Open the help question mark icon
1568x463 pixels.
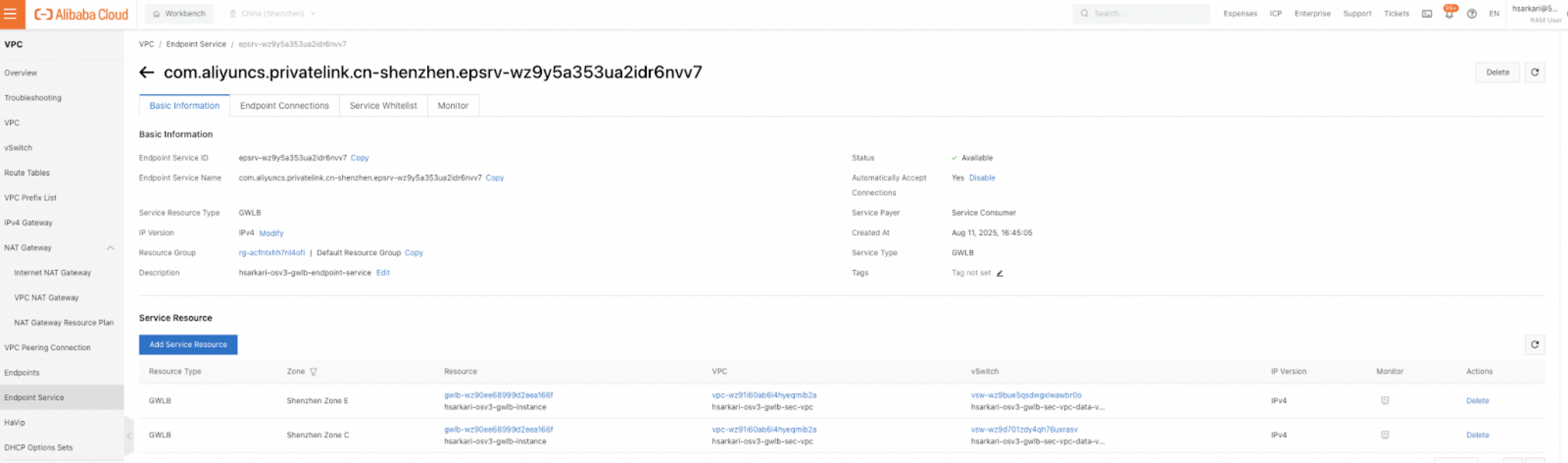[x=1472, y=14]
